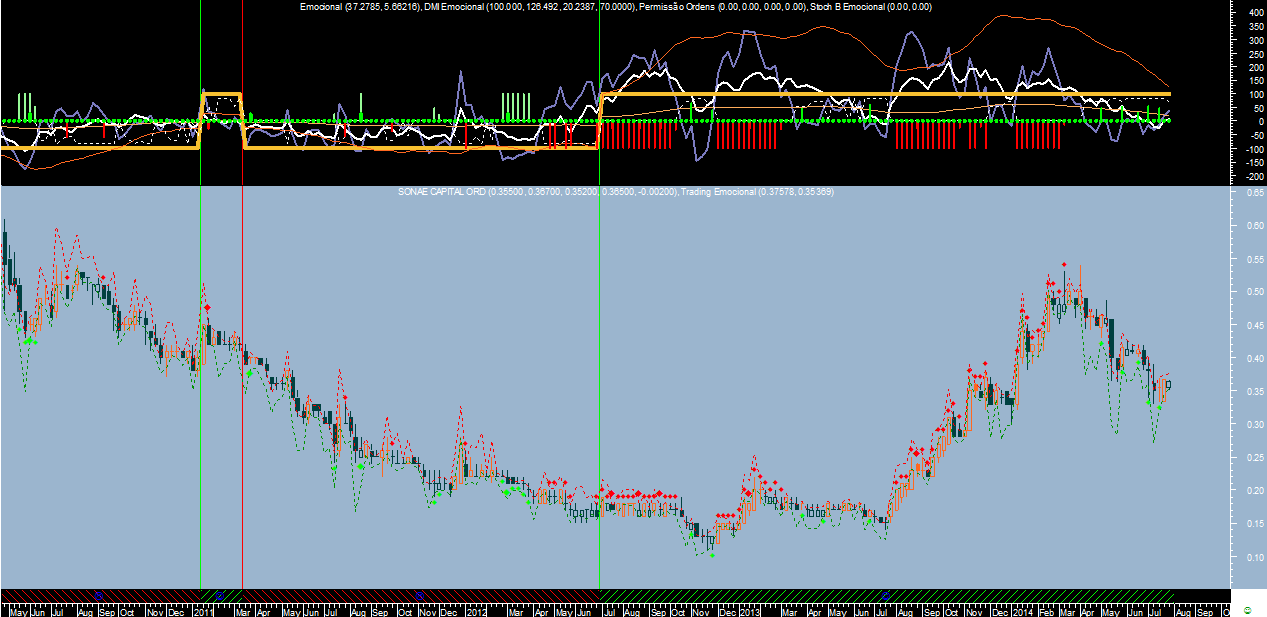
Task: Click the green smiley icon in bottom-right corner
Action: (x=1246, y=609)
